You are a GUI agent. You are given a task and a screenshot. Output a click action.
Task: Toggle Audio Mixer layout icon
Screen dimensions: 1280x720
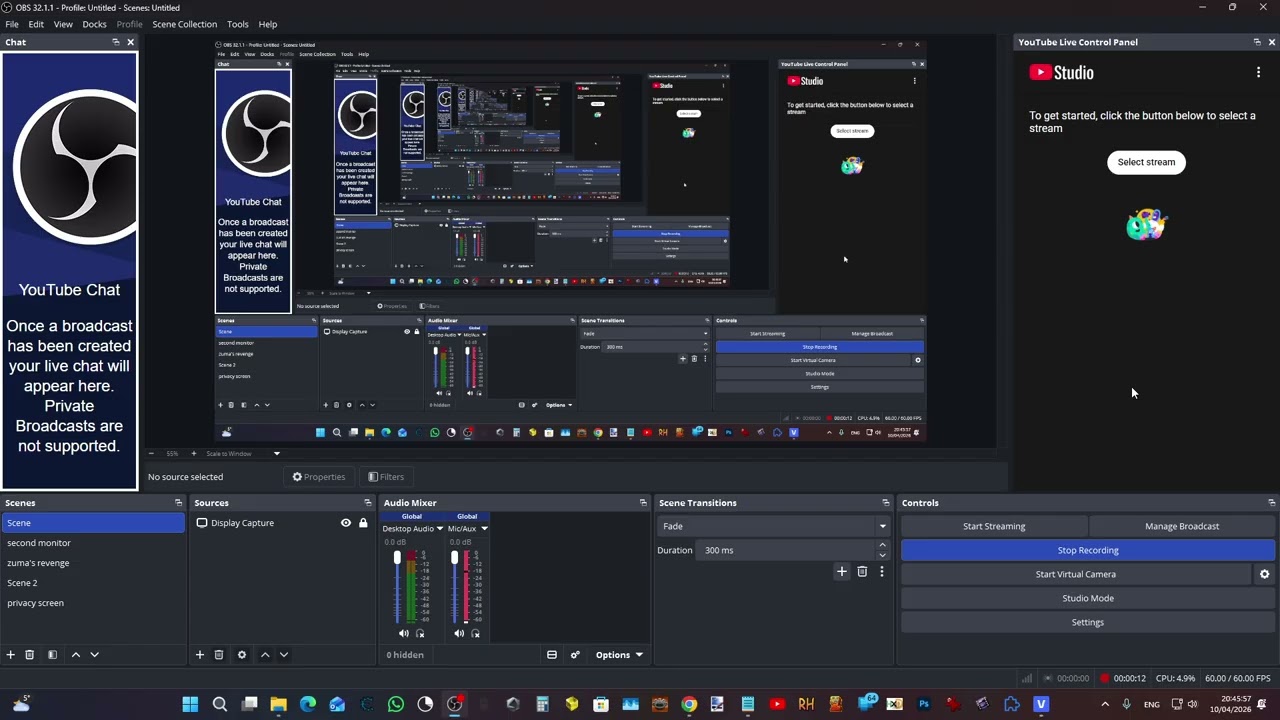[x=552, y=655]
